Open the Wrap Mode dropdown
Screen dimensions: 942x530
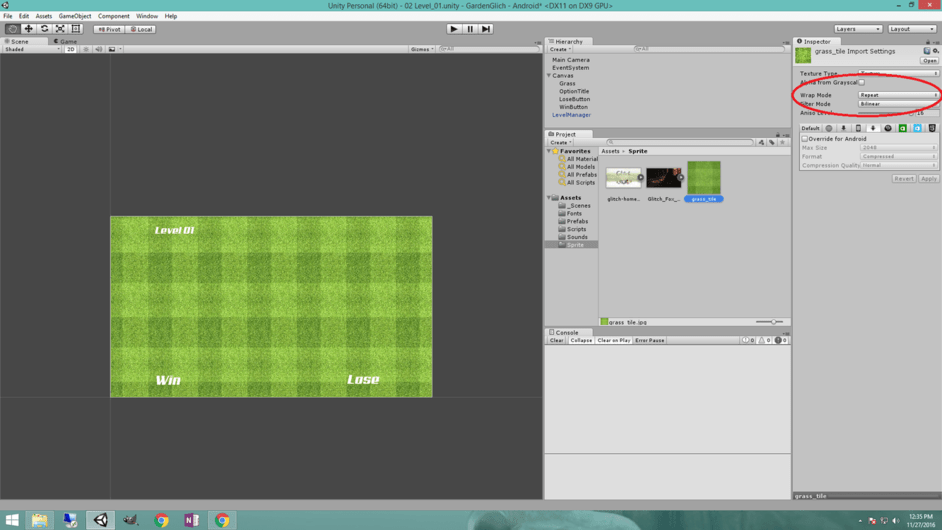coord(898,95)
